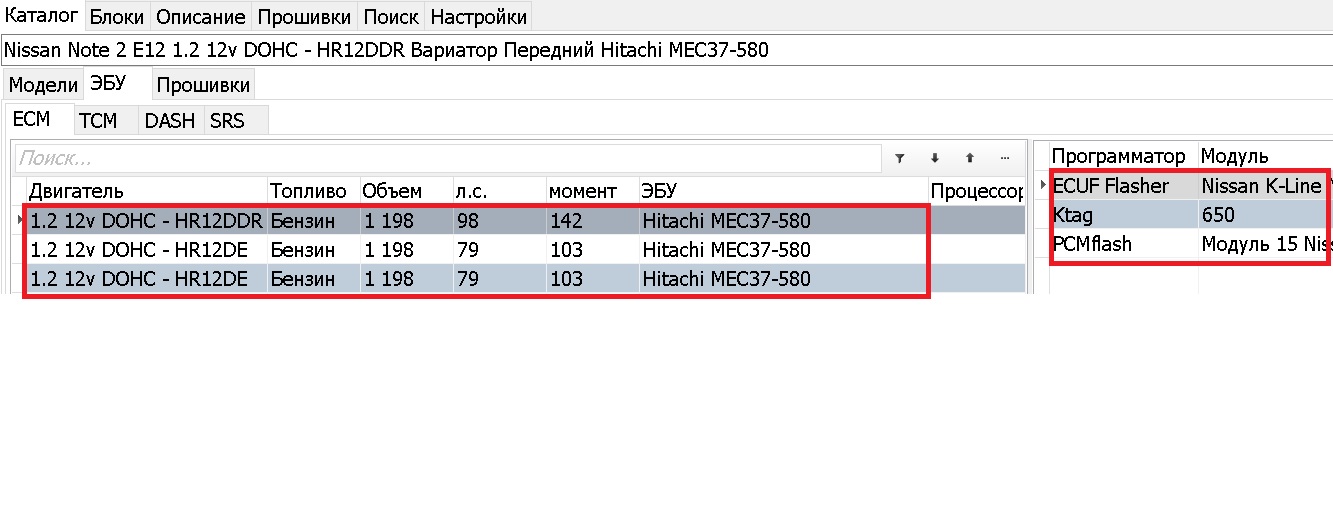Screen dimensions: 1333x522
Task: Select the Ktag programmer row
Action: coord(1120,215)
